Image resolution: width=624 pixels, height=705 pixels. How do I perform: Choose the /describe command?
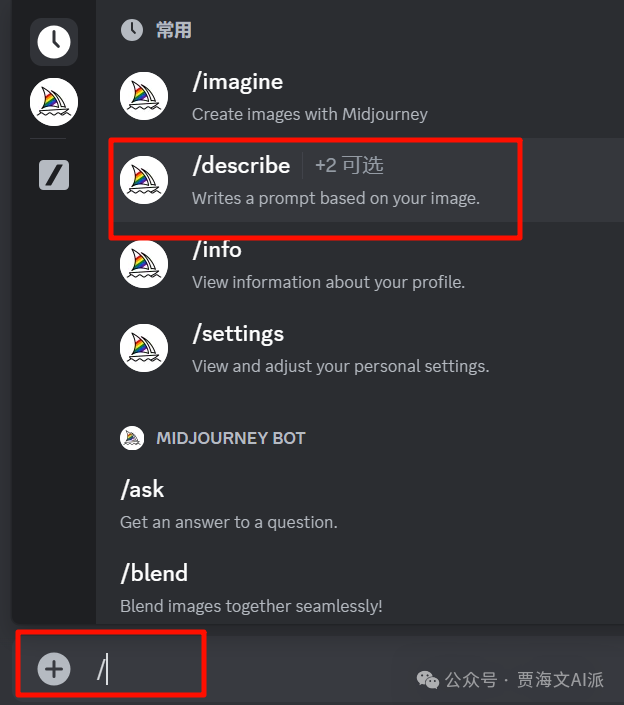[360, 180]
